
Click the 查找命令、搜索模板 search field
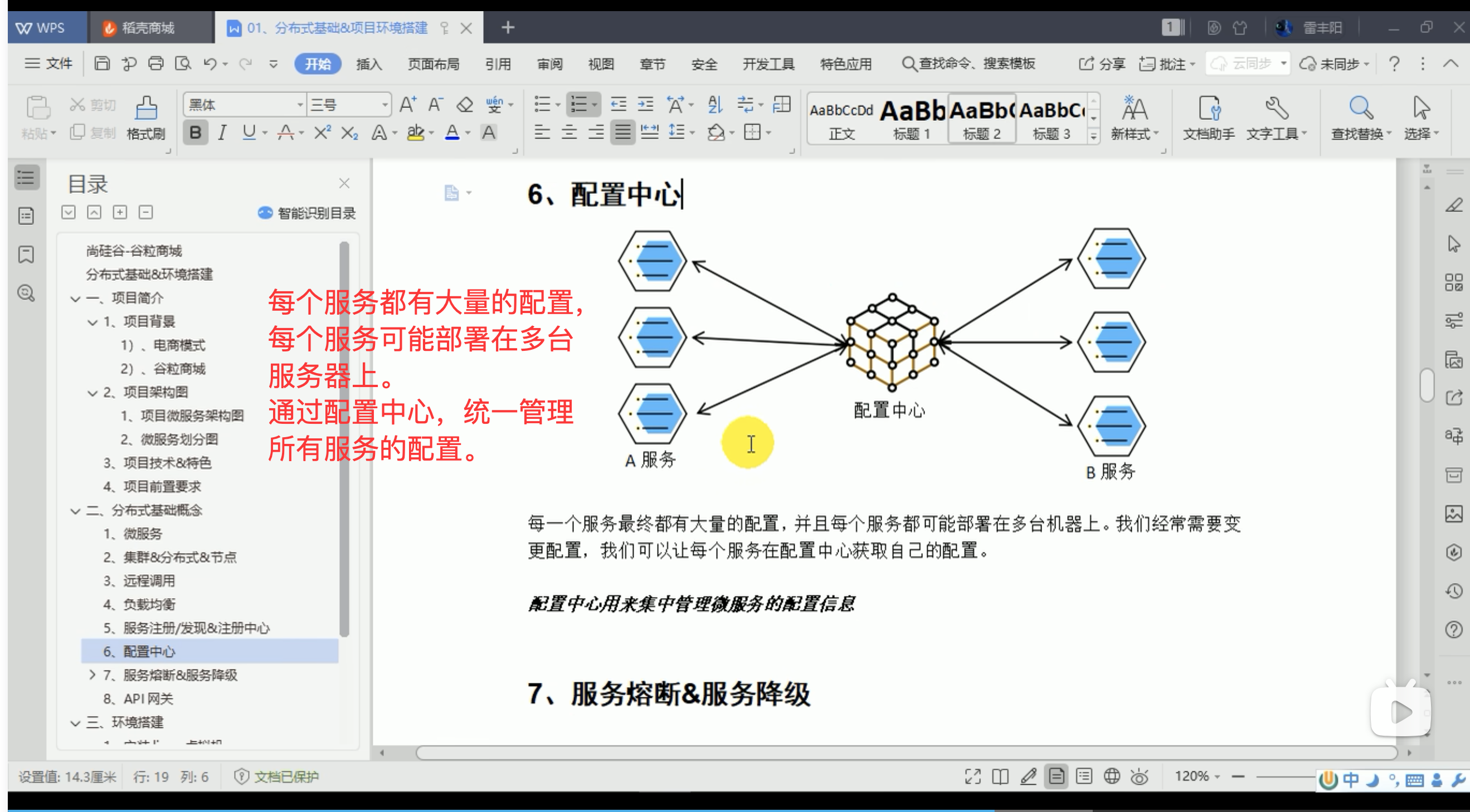976,64
